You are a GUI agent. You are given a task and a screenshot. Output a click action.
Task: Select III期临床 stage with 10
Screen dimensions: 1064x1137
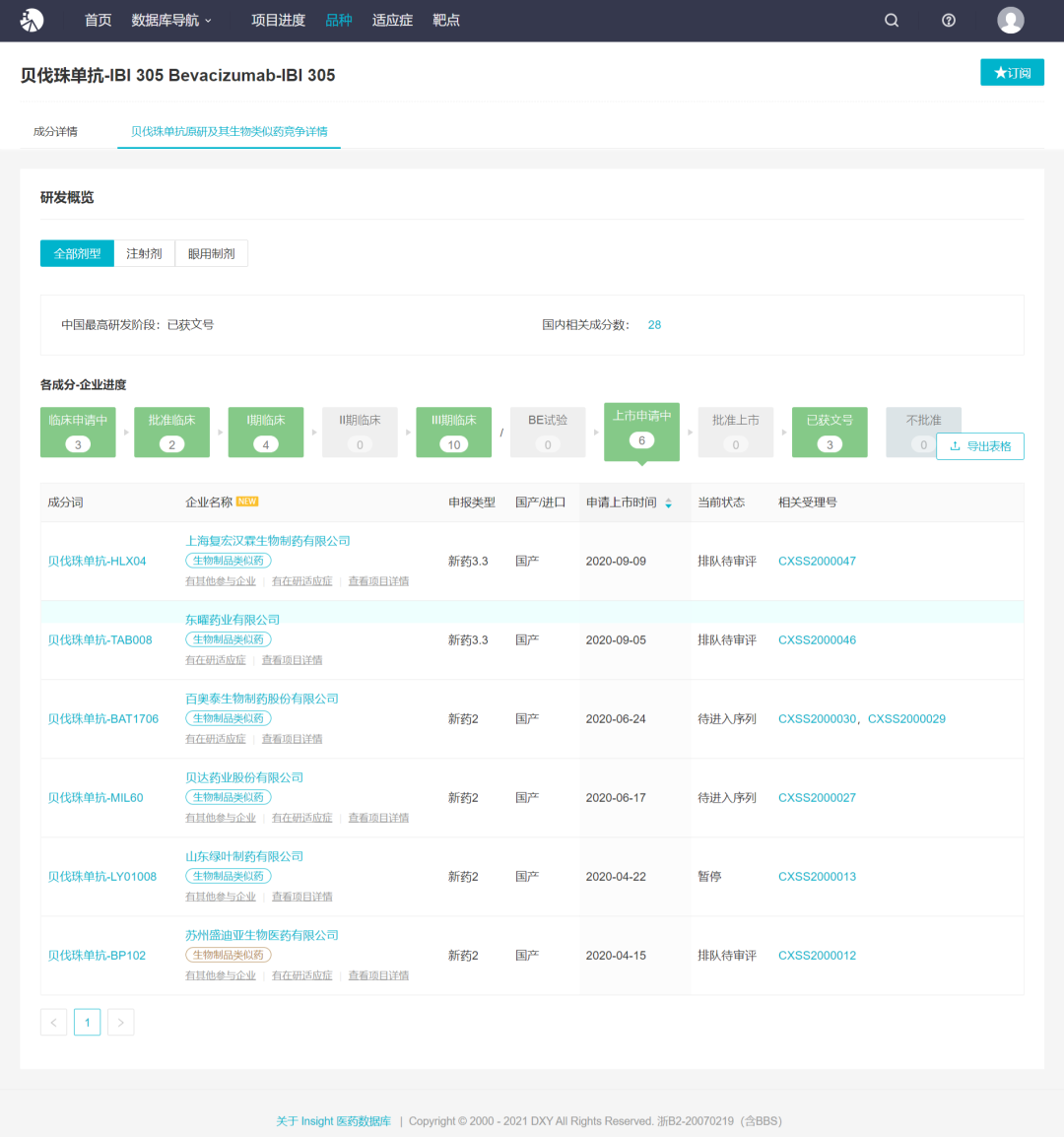(x=453, y=433)
